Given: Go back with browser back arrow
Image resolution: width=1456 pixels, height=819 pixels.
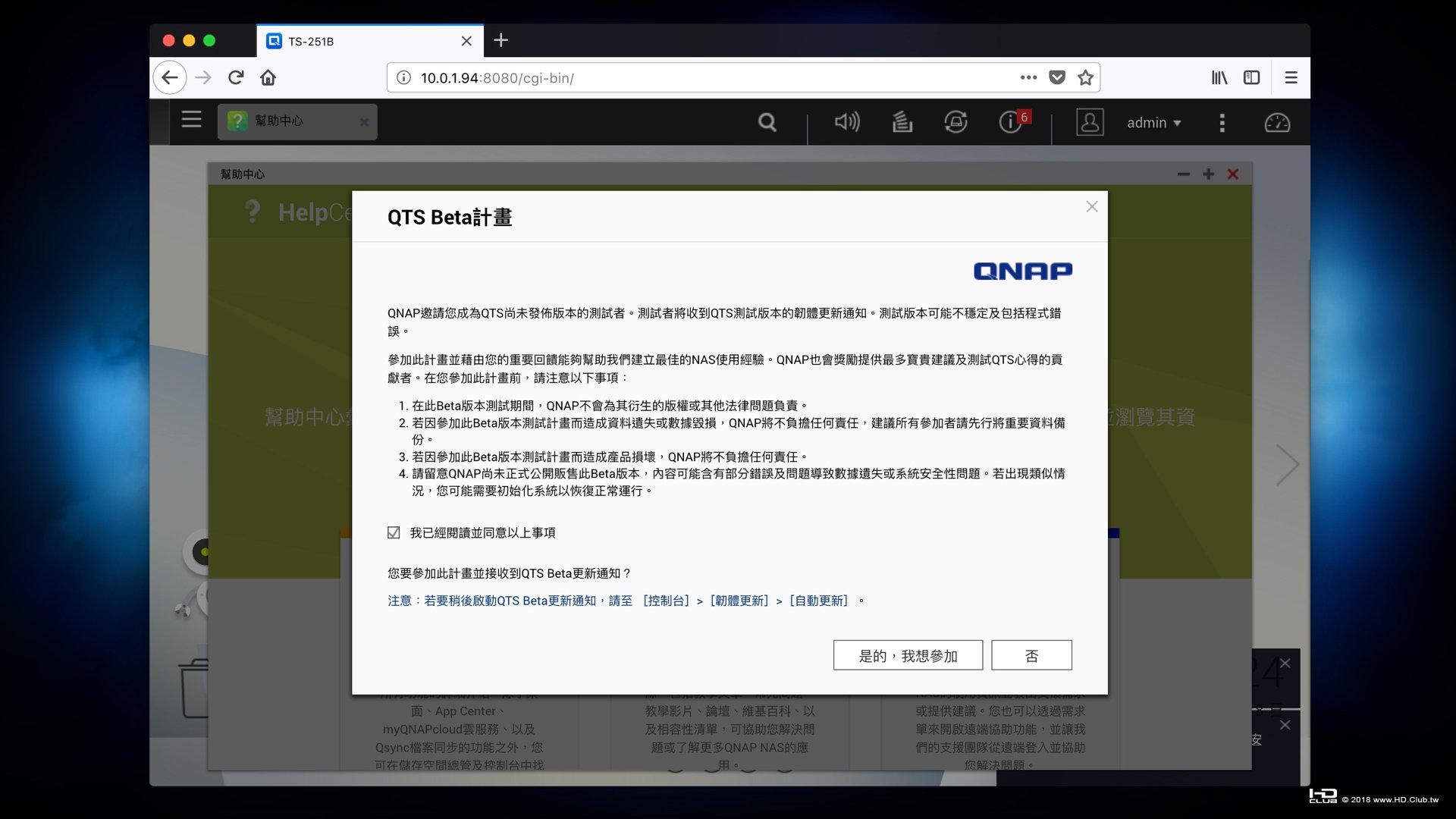Looking at the screenshot, I should [x=170, y=77].
